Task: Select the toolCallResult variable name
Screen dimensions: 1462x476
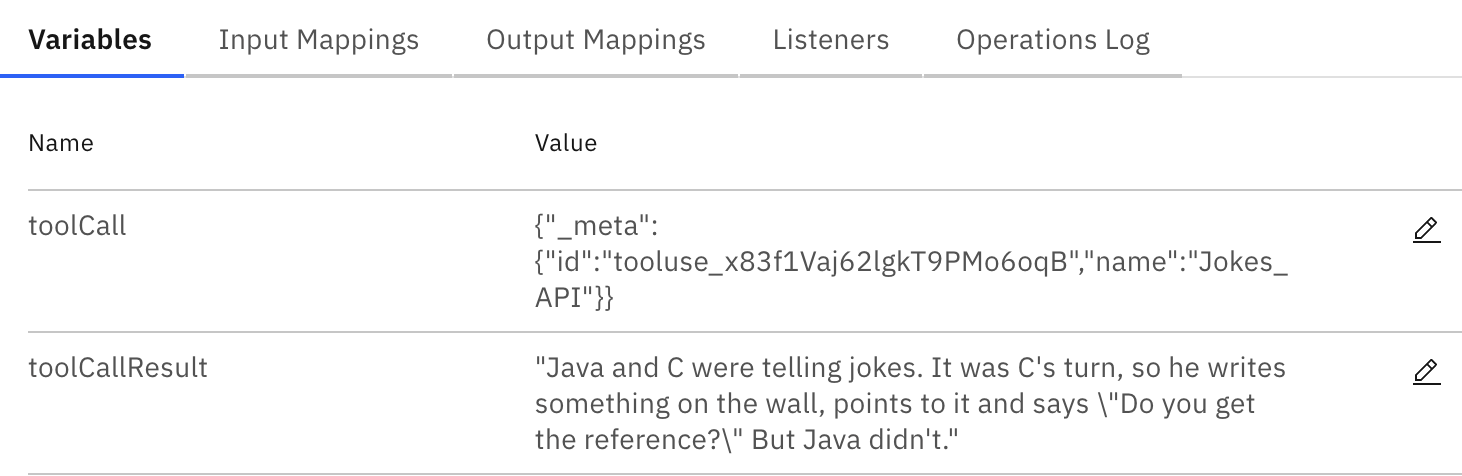Action: [118, 368]
